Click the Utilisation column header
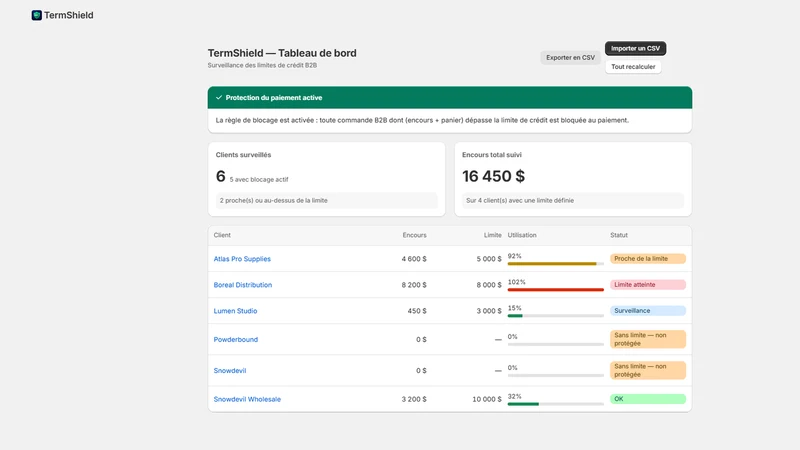The image size is (800, 450). 522,235
